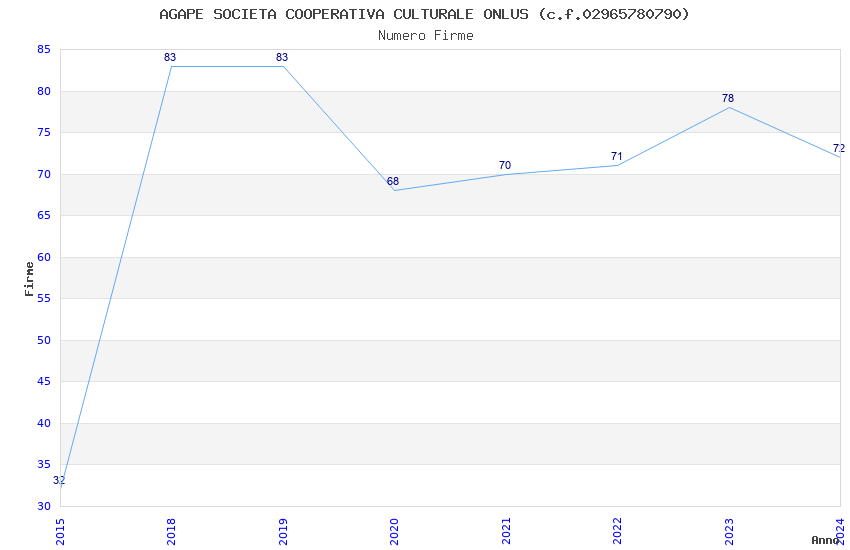Click the x-axis year label 2019
The image size is (850, 550).
coord(283,532)
